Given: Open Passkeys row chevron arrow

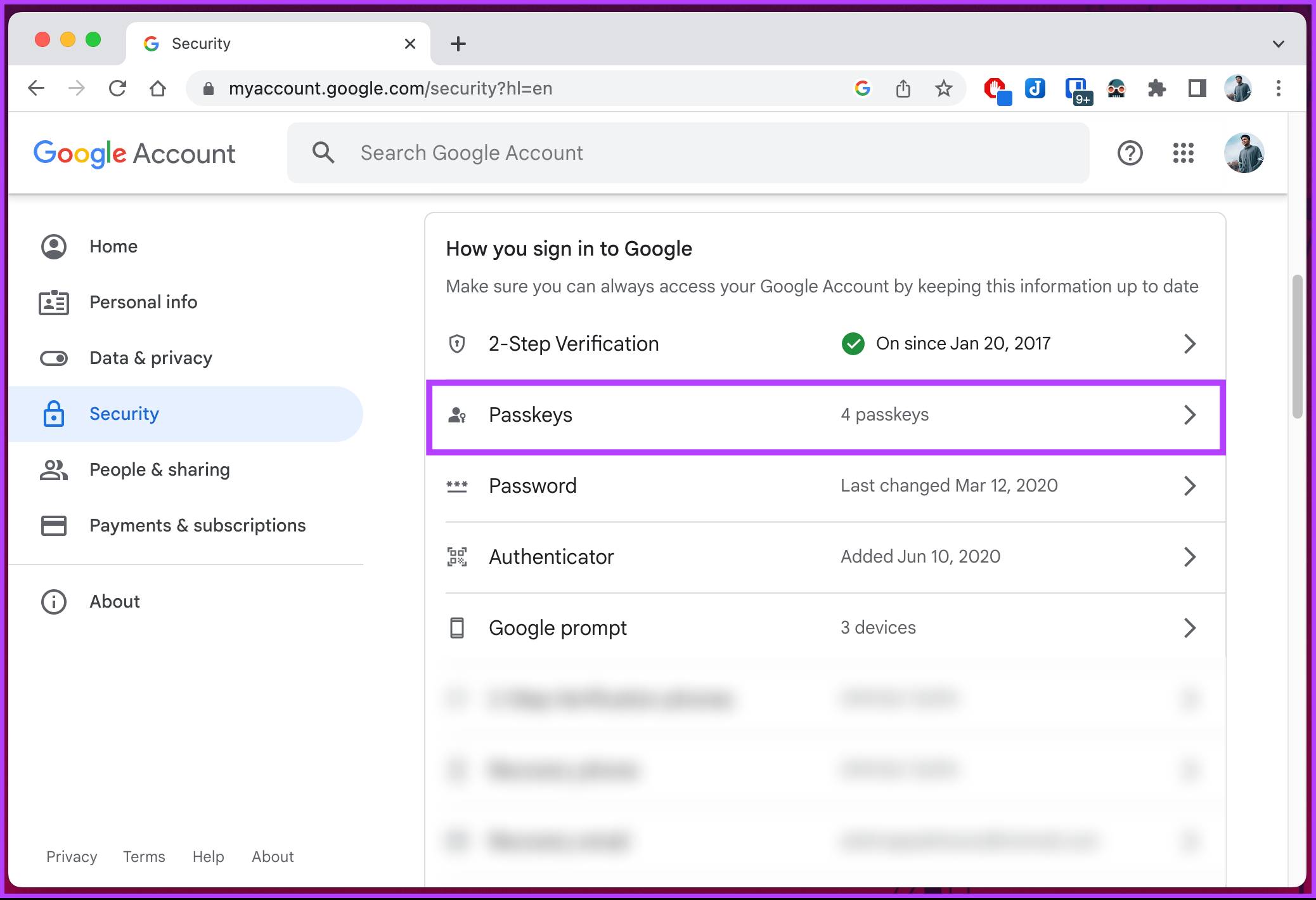Looking at the screenshot, I should (1189, 415).
